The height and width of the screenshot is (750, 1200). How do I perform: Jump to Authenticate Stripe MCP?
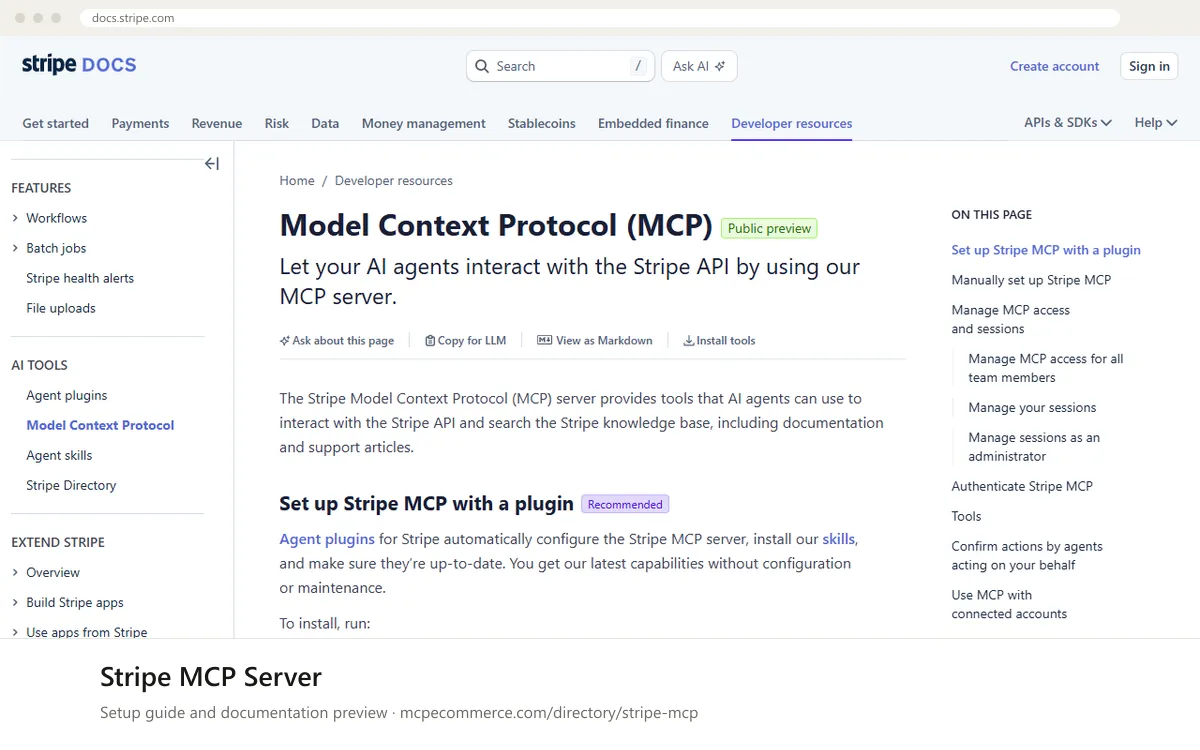[x=1022, y=486]
